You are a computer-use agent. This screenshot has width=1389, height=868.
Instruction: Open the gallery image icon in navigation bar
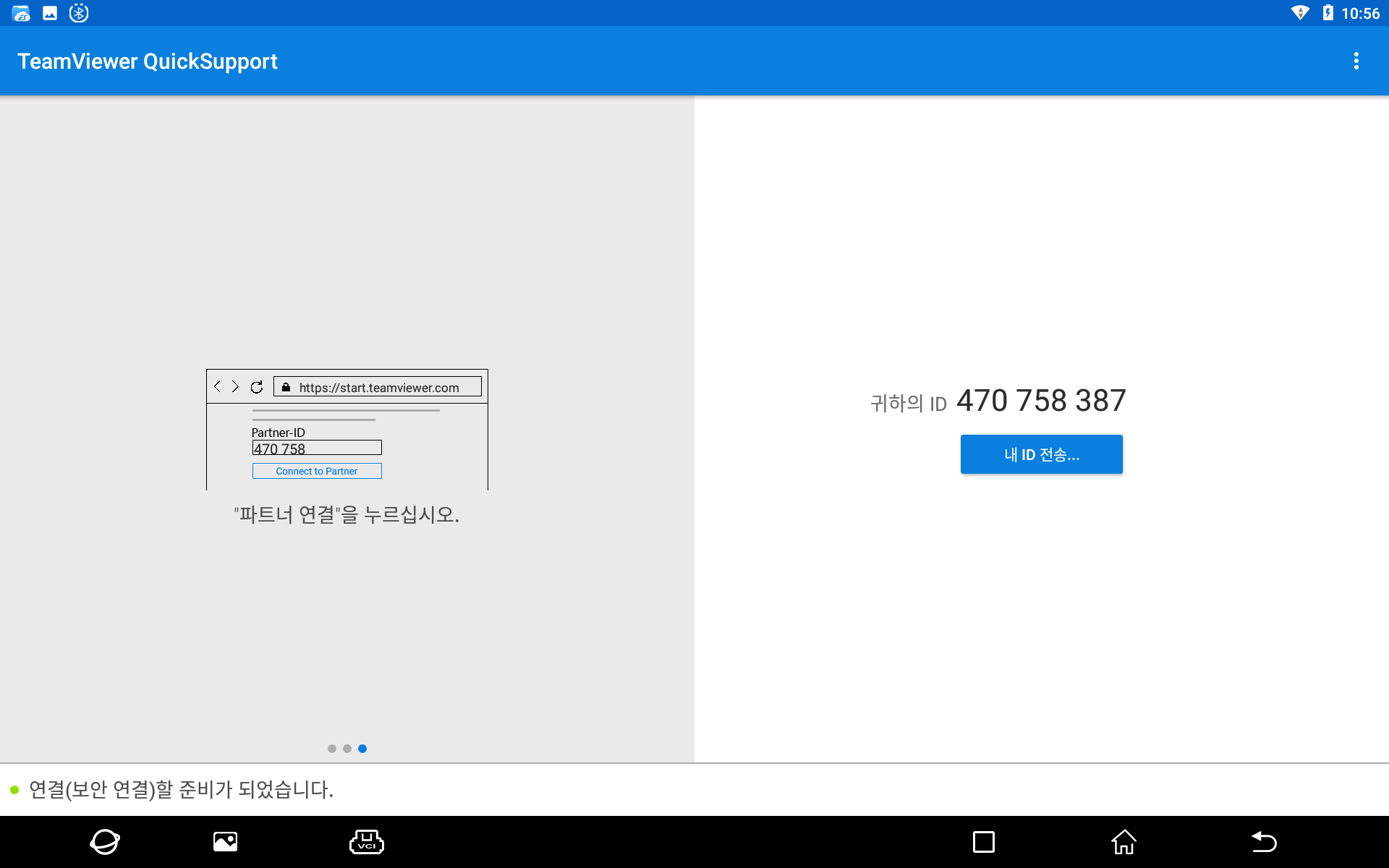[226, 841]
